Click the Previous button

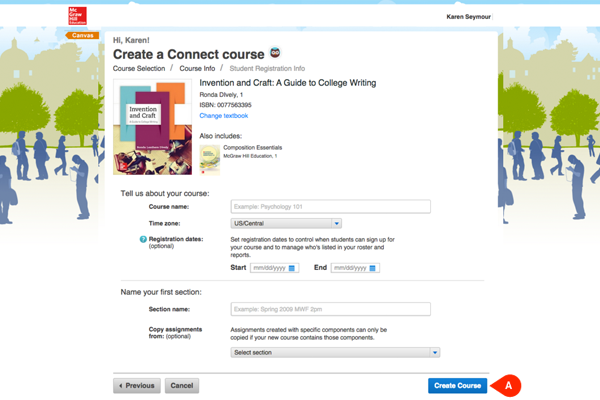pyautogui.click(x=137, y=385)
